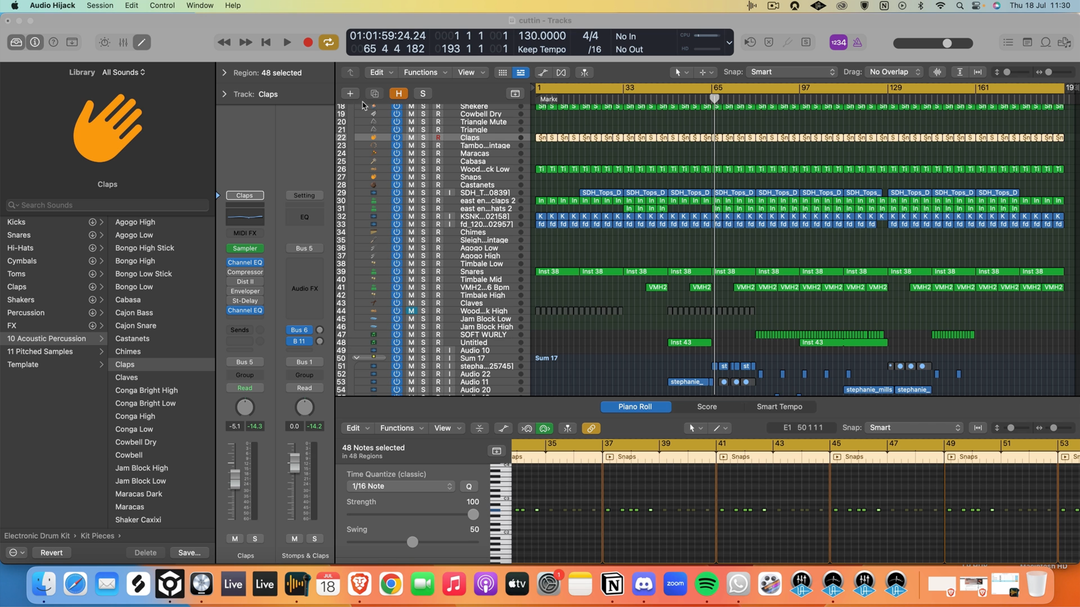Add a new track with plus button
This screenshot has width=1080, height=607.
(350, 93)
